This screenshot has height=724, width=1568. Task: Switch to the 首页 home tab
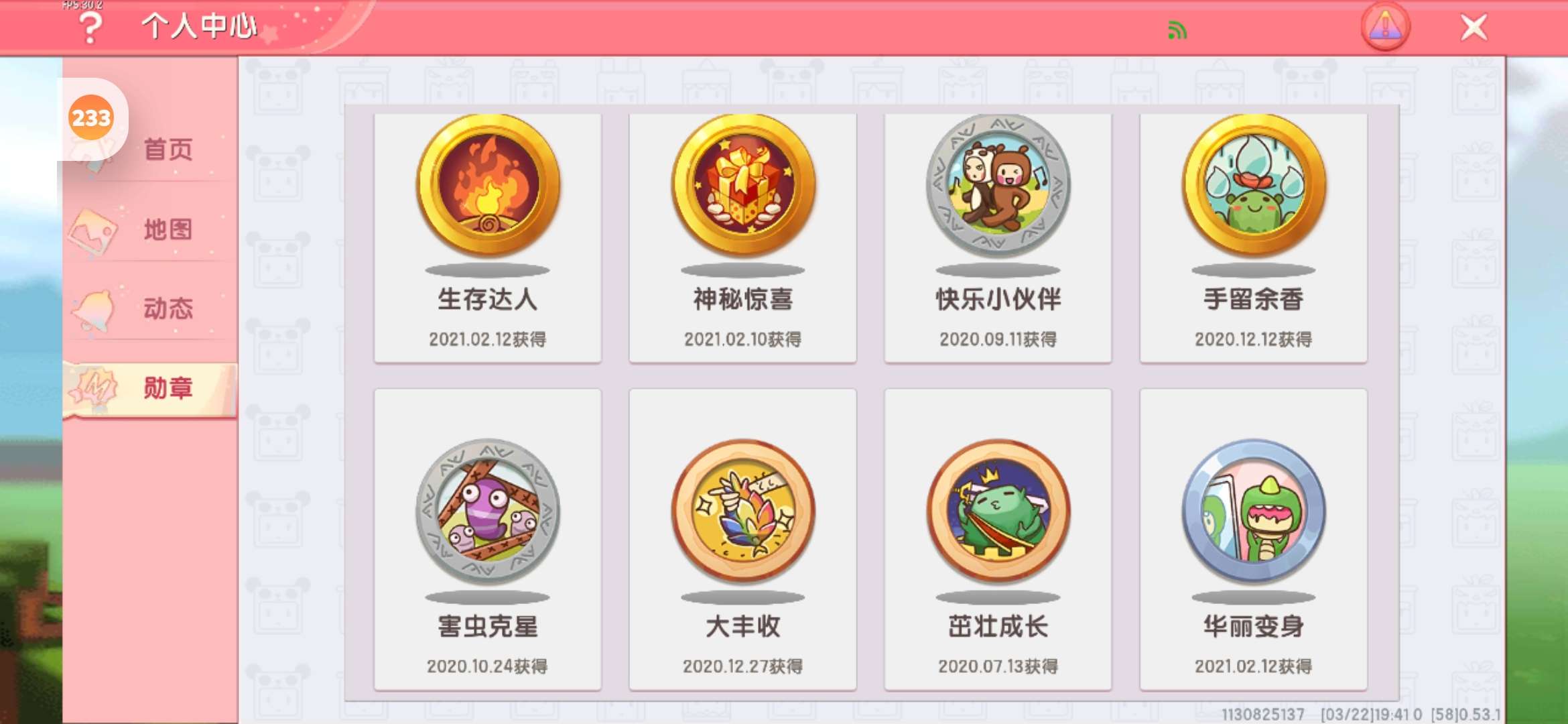tap(151, 149)
